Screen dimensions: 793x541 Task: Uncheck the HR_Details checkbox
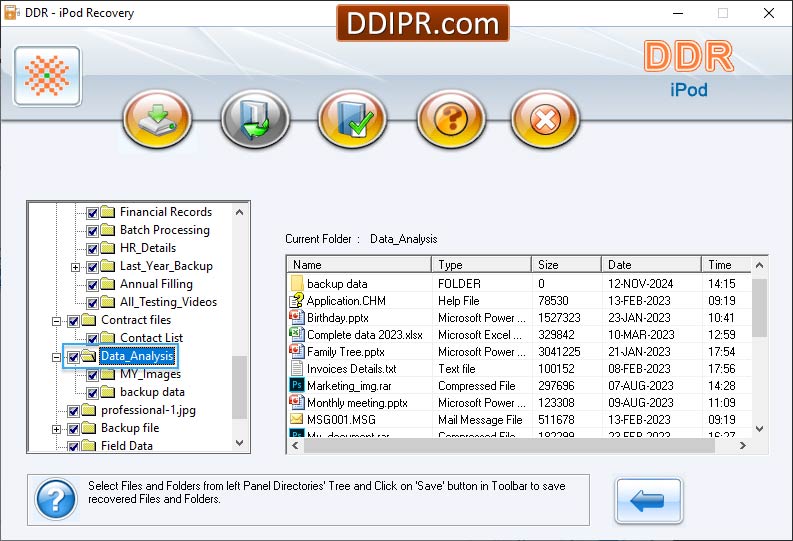pyautogui.click(x=92, y=249)
